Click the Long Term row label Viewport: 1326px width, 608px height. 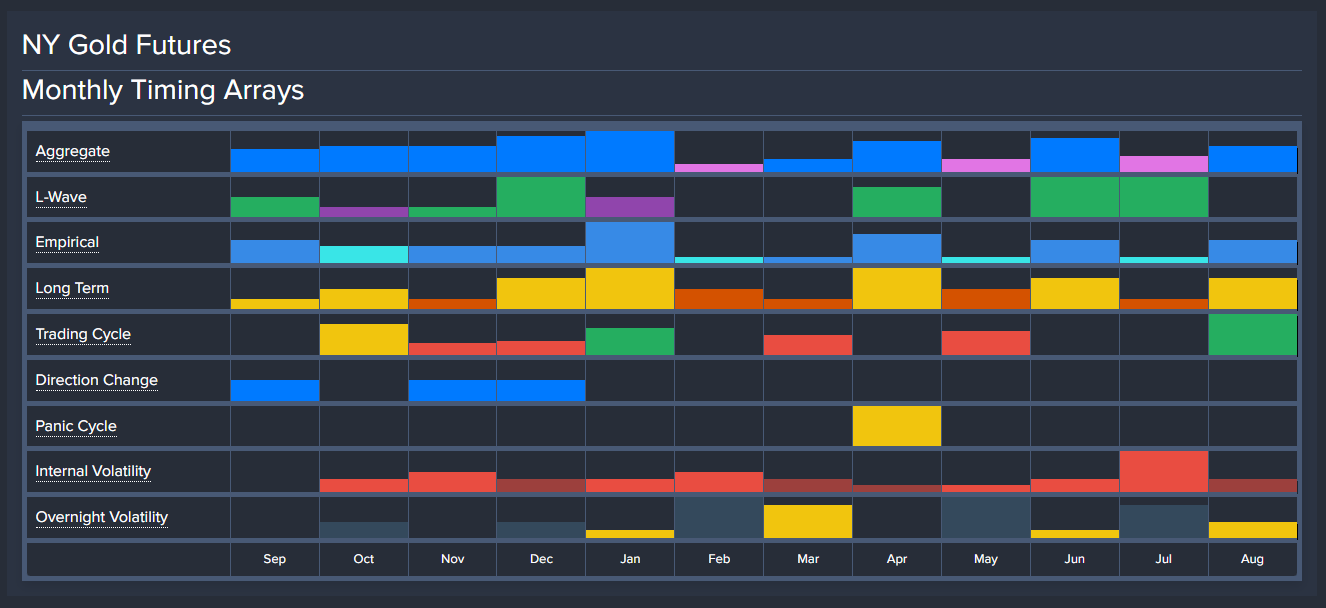coord(72,289)
